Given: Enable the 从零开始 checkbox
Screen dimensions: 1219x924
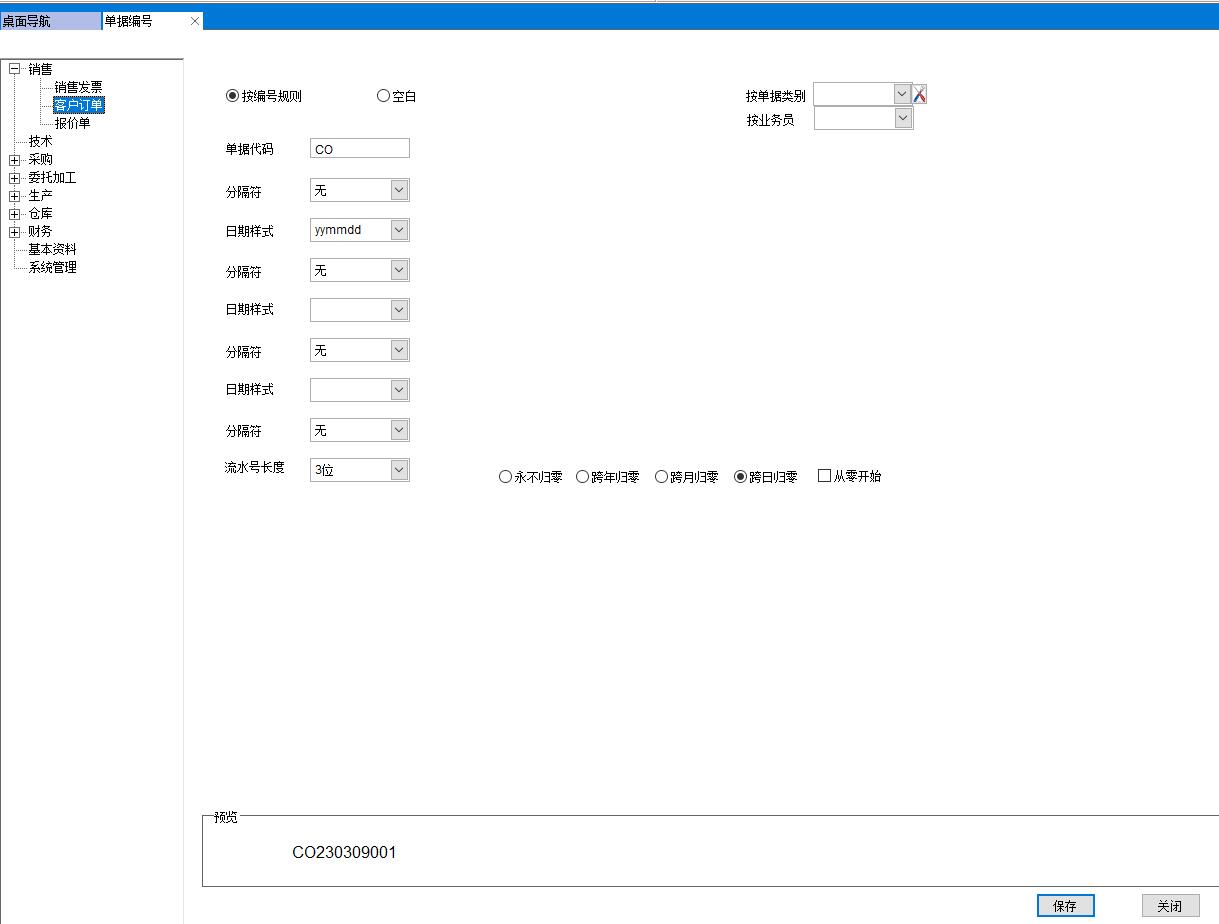Looking at the screenshot, I should tap(825, 476).
